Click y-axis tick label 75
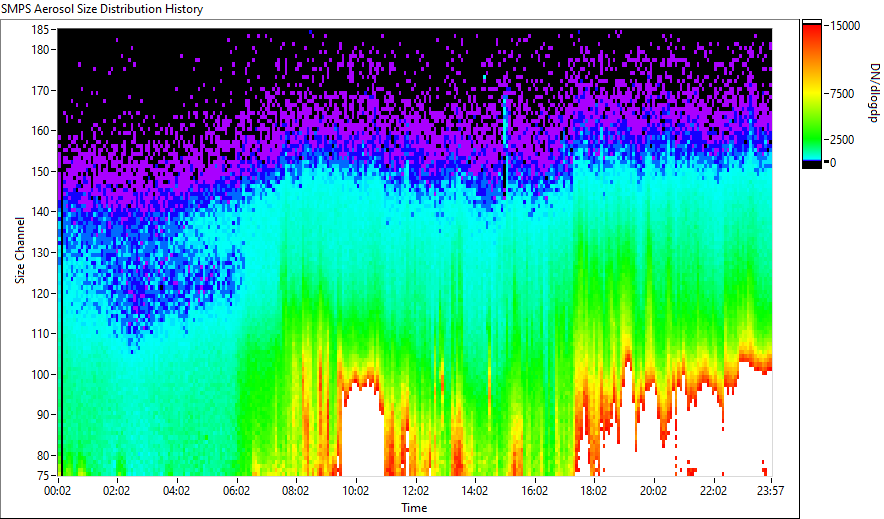 click(x=43, y=476)
